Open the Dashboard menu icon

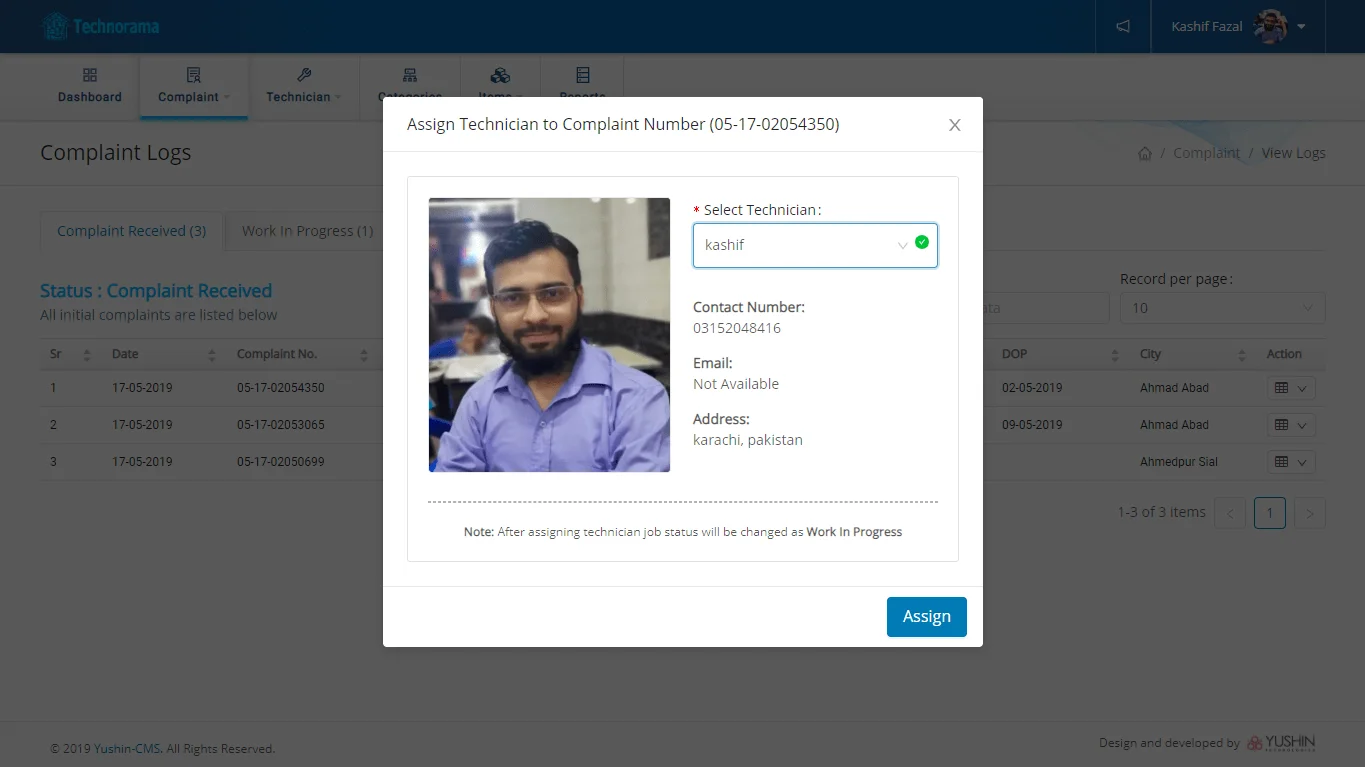[90, 76]
